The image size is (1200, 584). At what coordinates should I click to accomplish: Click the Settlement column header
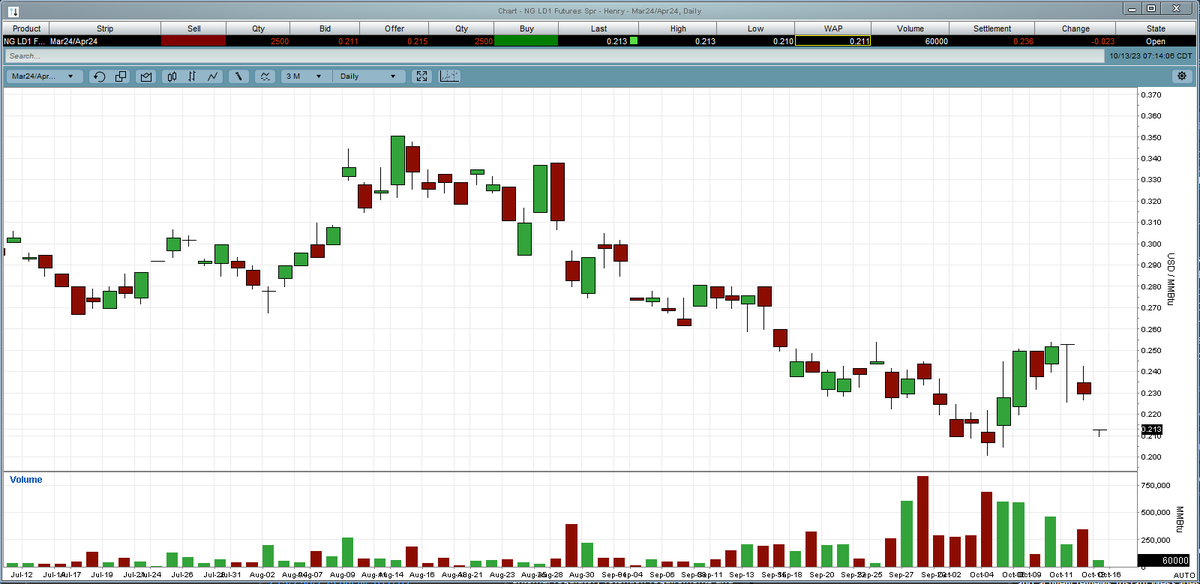[x=992, y=29]
